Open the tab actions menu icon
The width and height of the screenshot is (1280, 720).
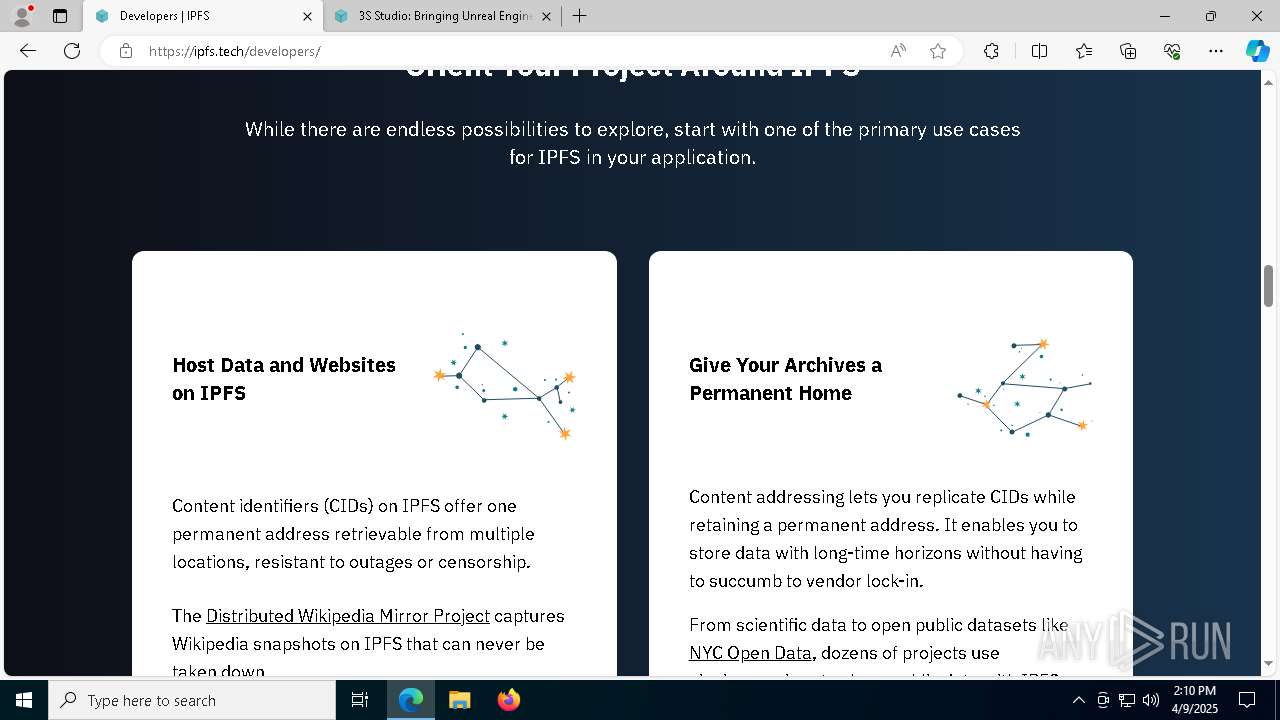pyautogui.click(x=60, y=16)
